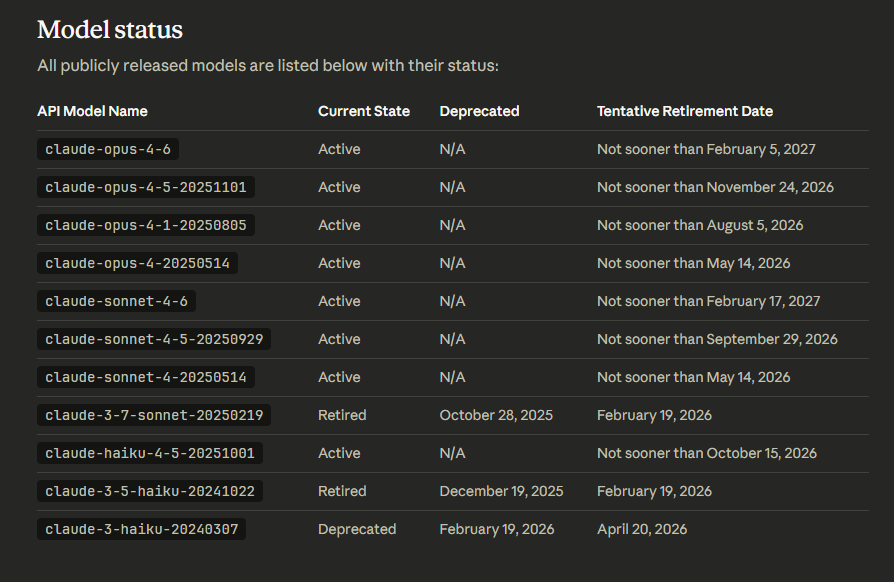Viewport: 894px width, 582px height.
Task: Select claude-3-7-sonnet-20250219 model name
Action: click(x=154, y=415)
